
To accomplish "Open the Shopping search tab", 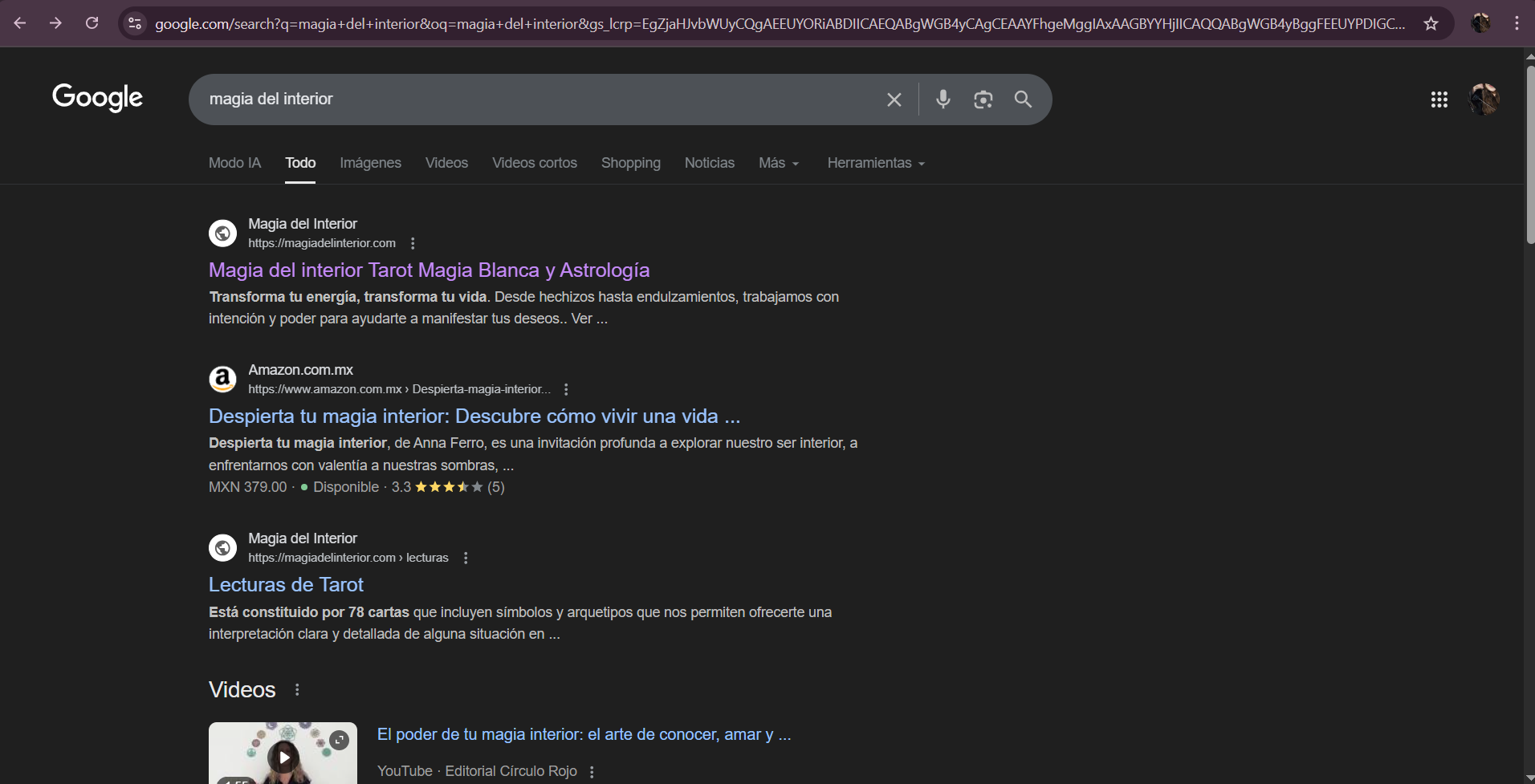I will click(630, 163).
